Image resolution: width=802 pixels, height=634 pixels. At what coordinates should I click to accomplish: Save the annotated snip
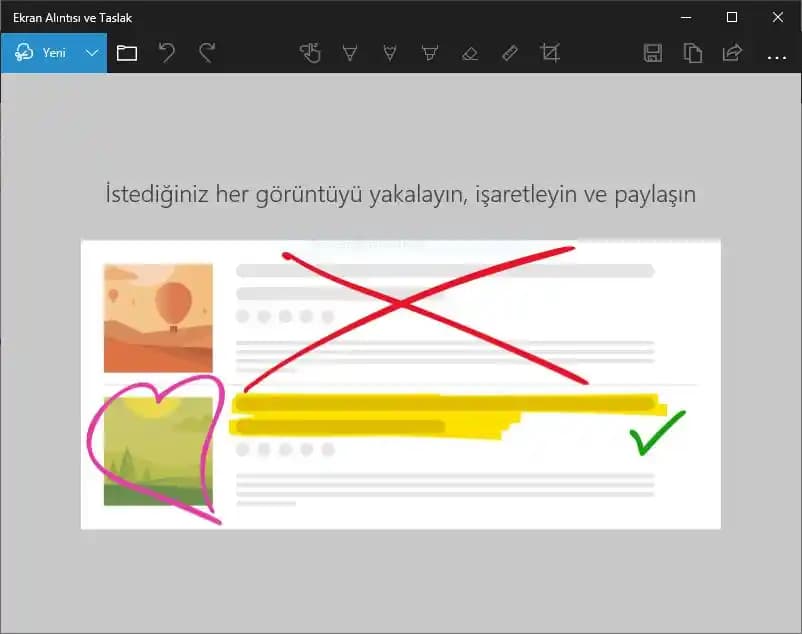(653, 53)
